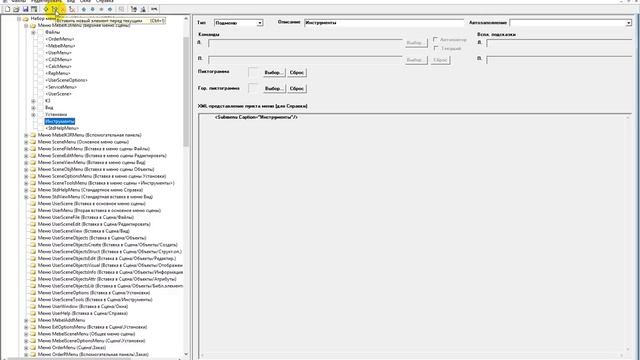The width and height of the screenshot is (640, 360).
Task: Click folder icon of Меню UserScene row
Action: 33,204
